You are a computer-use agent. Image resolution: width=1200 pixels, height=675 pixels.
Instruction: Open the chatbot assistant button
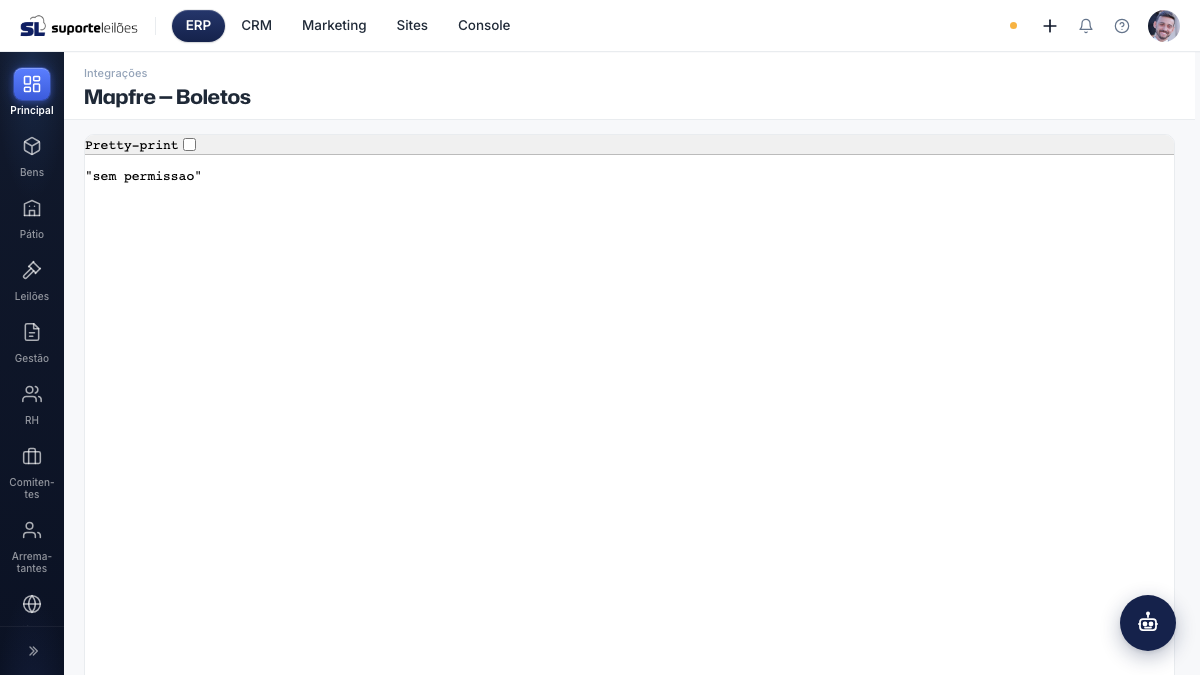(x=1148, y=623)
